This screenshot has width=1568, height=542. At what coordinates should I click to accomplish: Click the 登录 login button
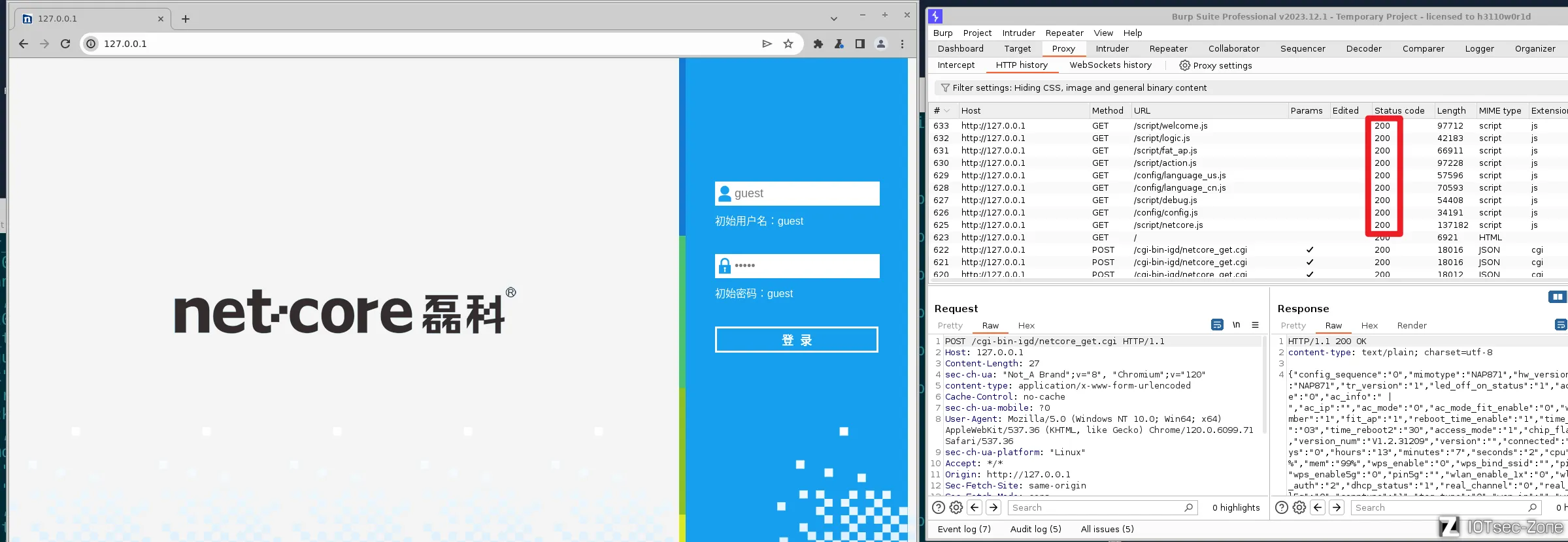797,340
